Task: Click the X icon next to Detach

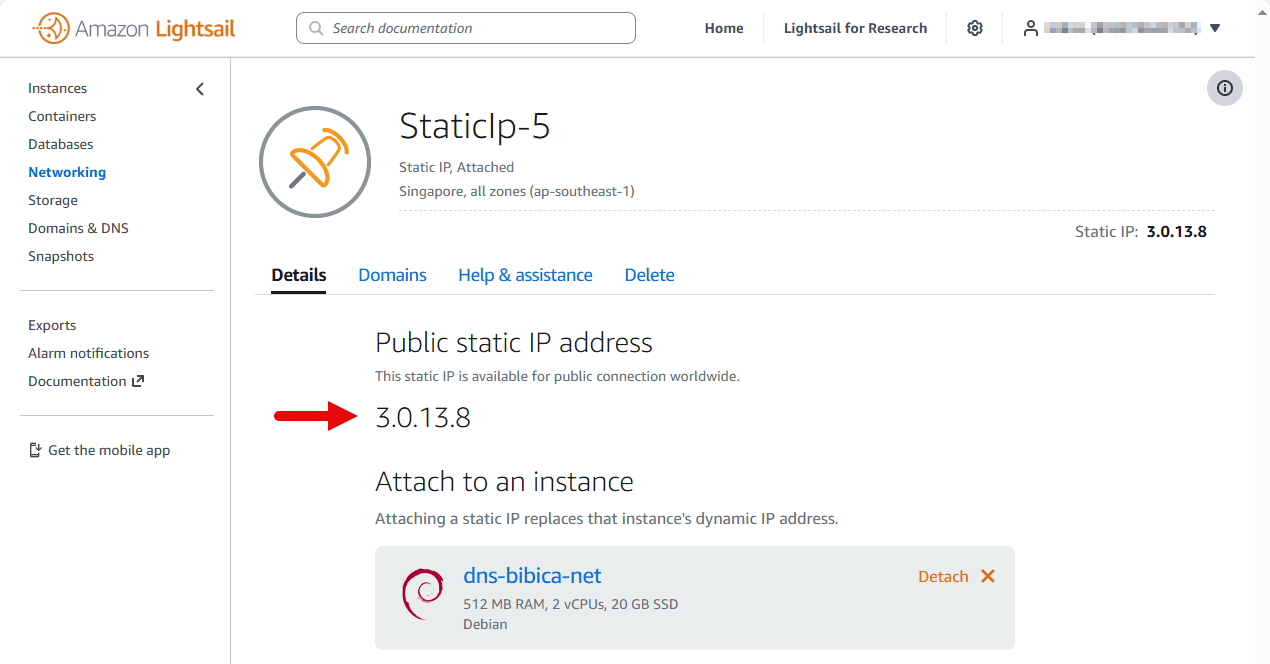Action: (x=988, y=576)
